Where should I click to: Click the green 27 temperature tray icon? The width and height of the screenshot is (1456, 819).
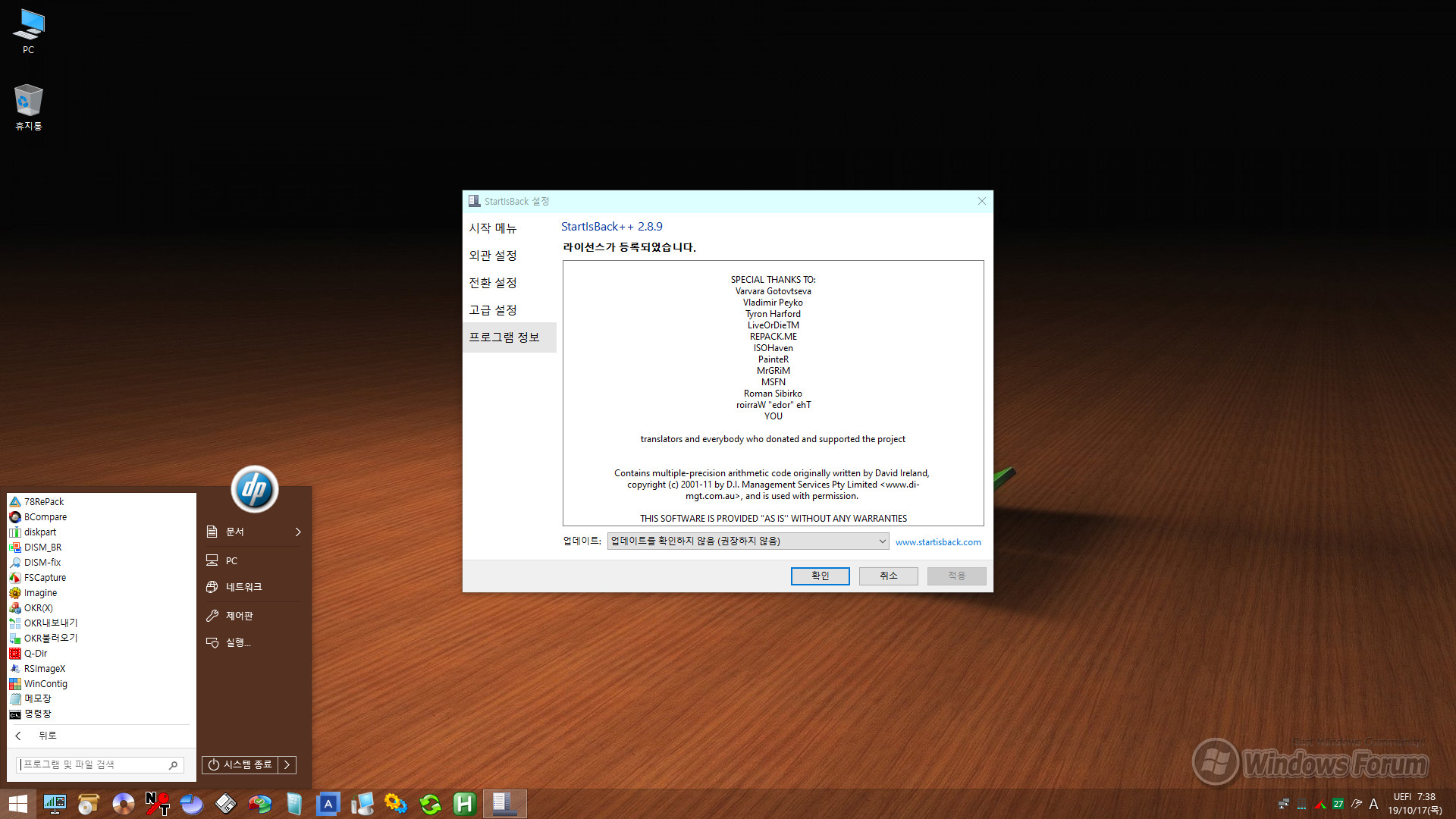point(1338,804)
